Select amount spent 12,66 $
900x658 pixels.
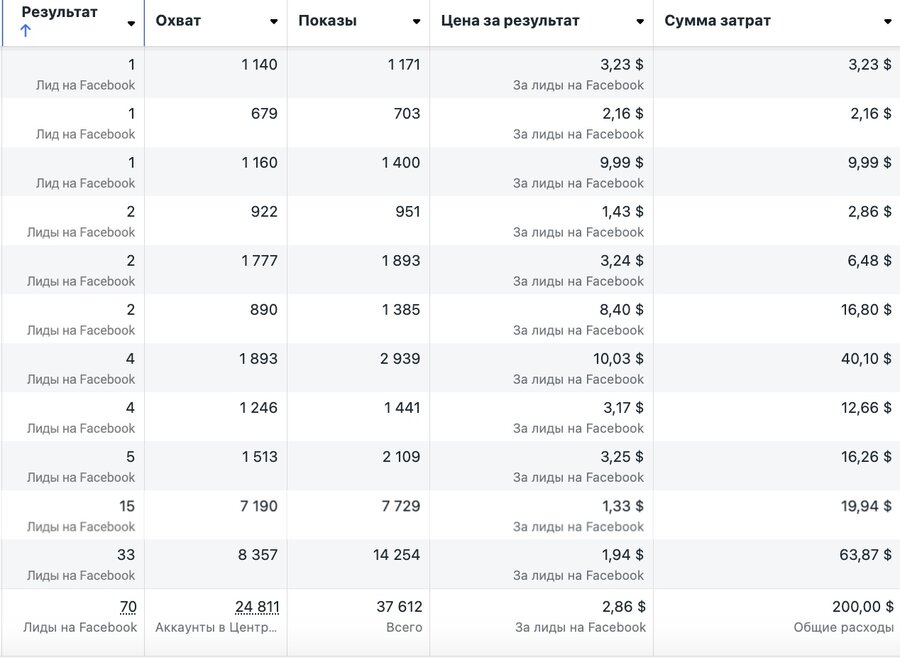tap(867, 408)
